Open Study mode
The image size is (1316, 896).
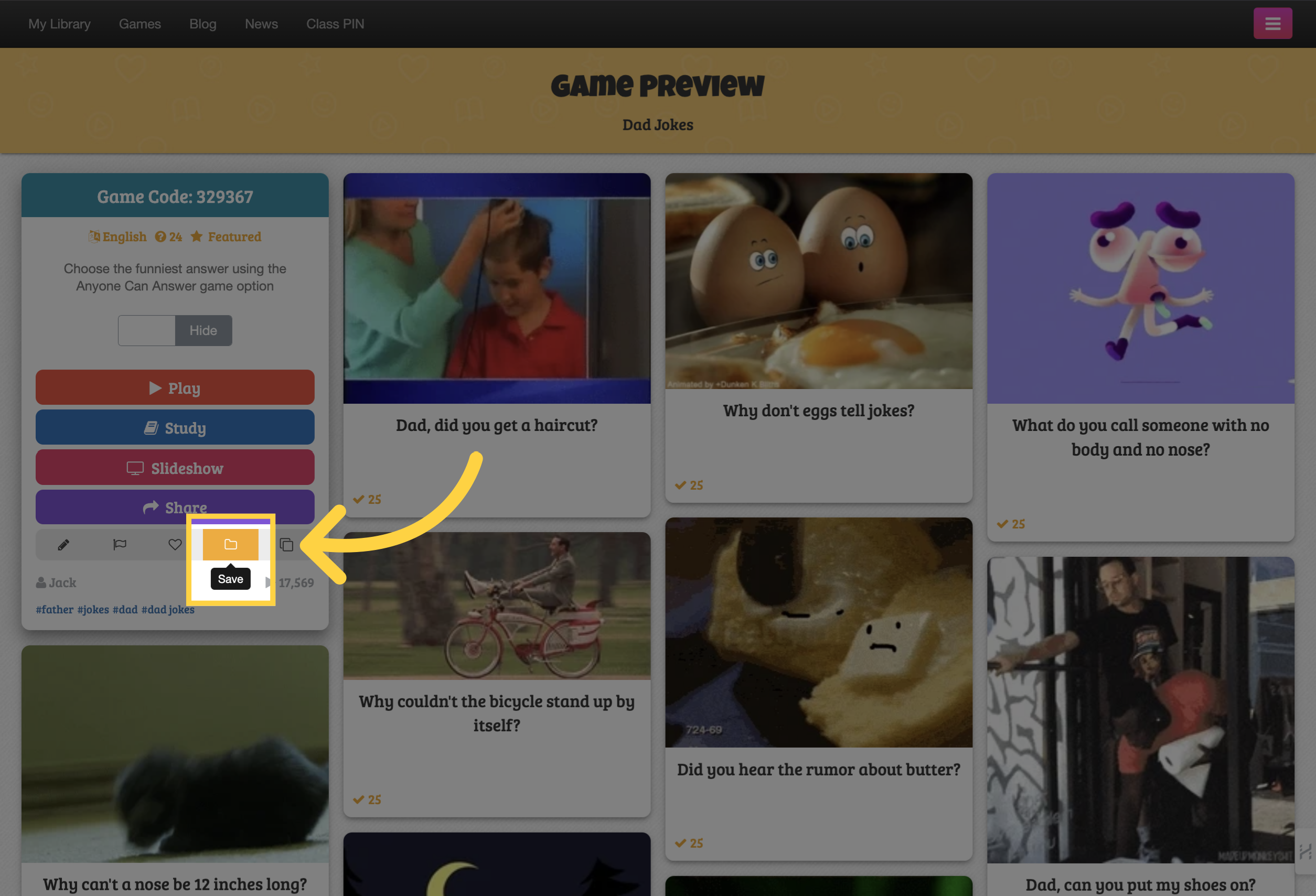click(x=175, y=428)
